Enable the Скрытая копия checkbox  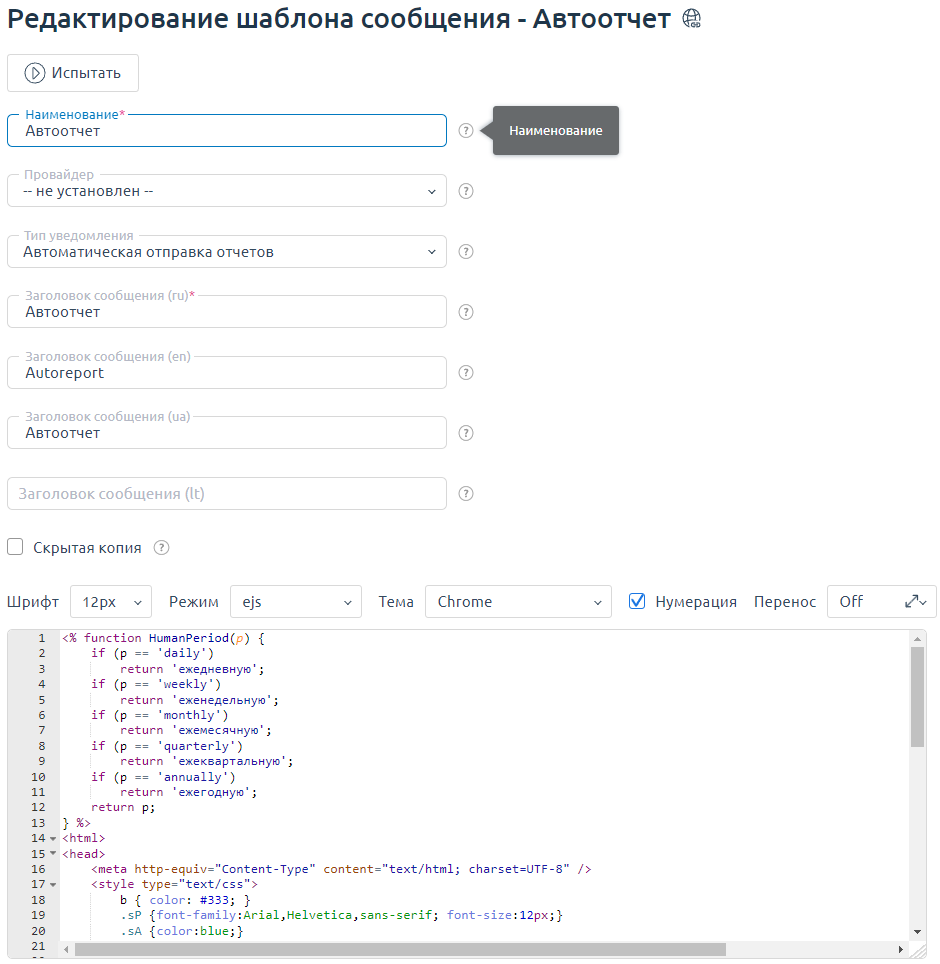pyautogui.click(x=16, y=547)
